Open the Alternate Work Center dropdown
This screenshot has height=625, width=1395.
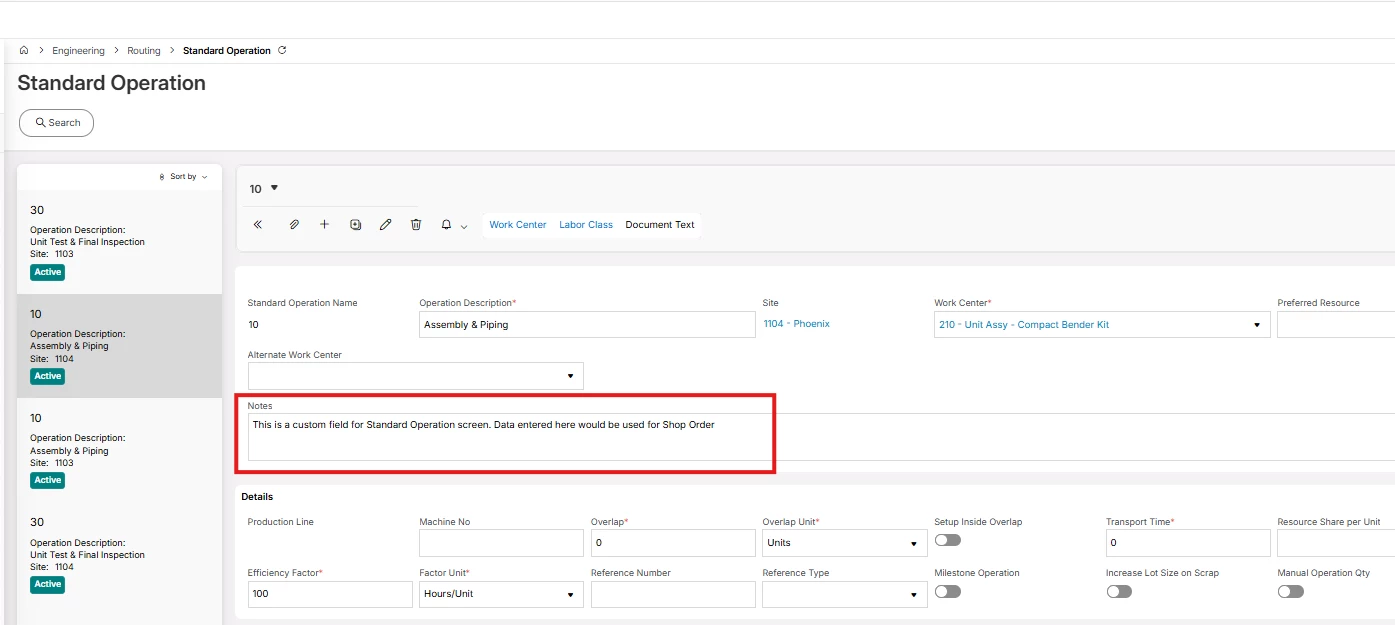tap(570, 376)
